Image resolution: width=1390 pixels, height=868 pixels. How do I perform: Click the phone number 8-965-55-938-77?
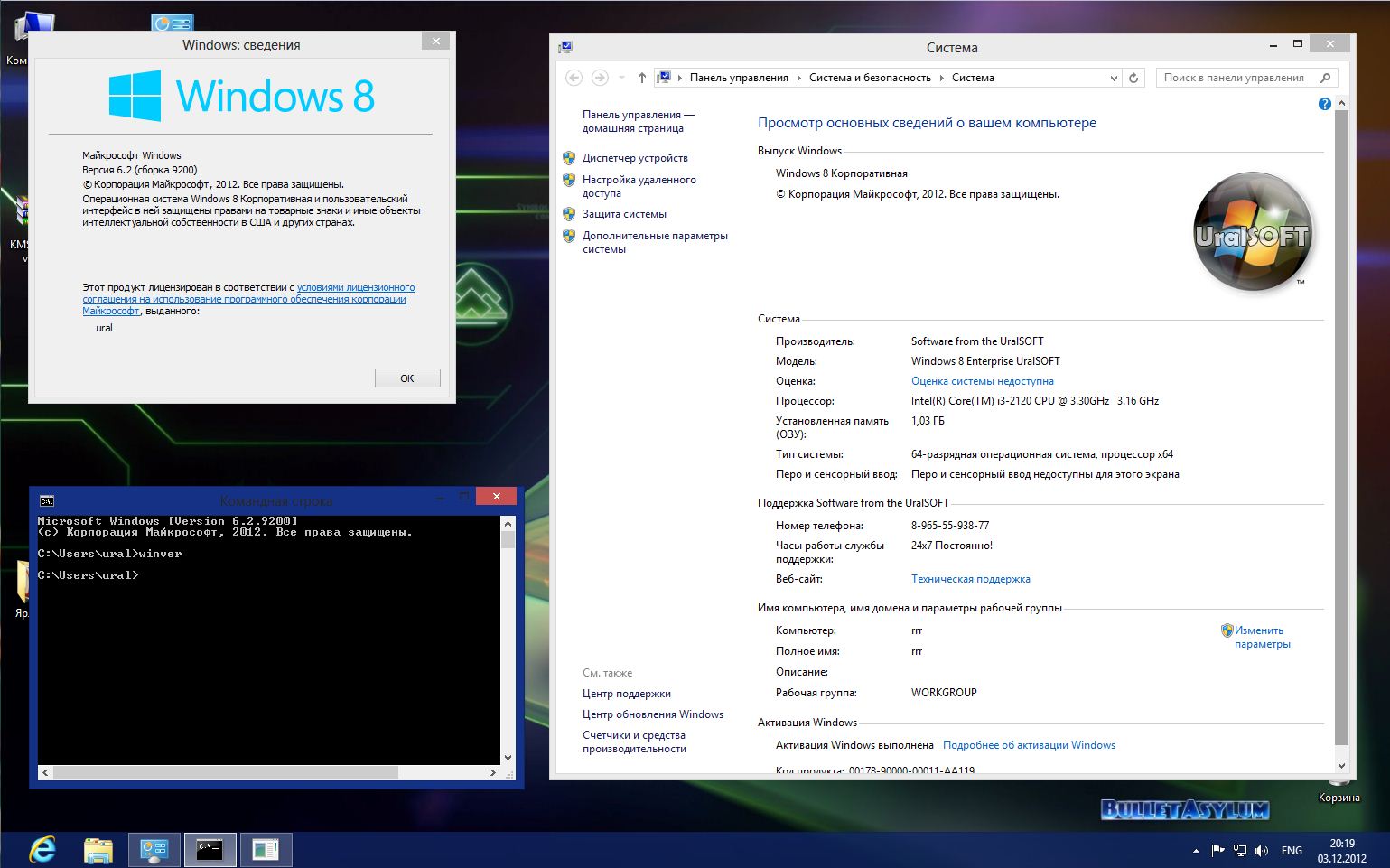tap(950, 526)
